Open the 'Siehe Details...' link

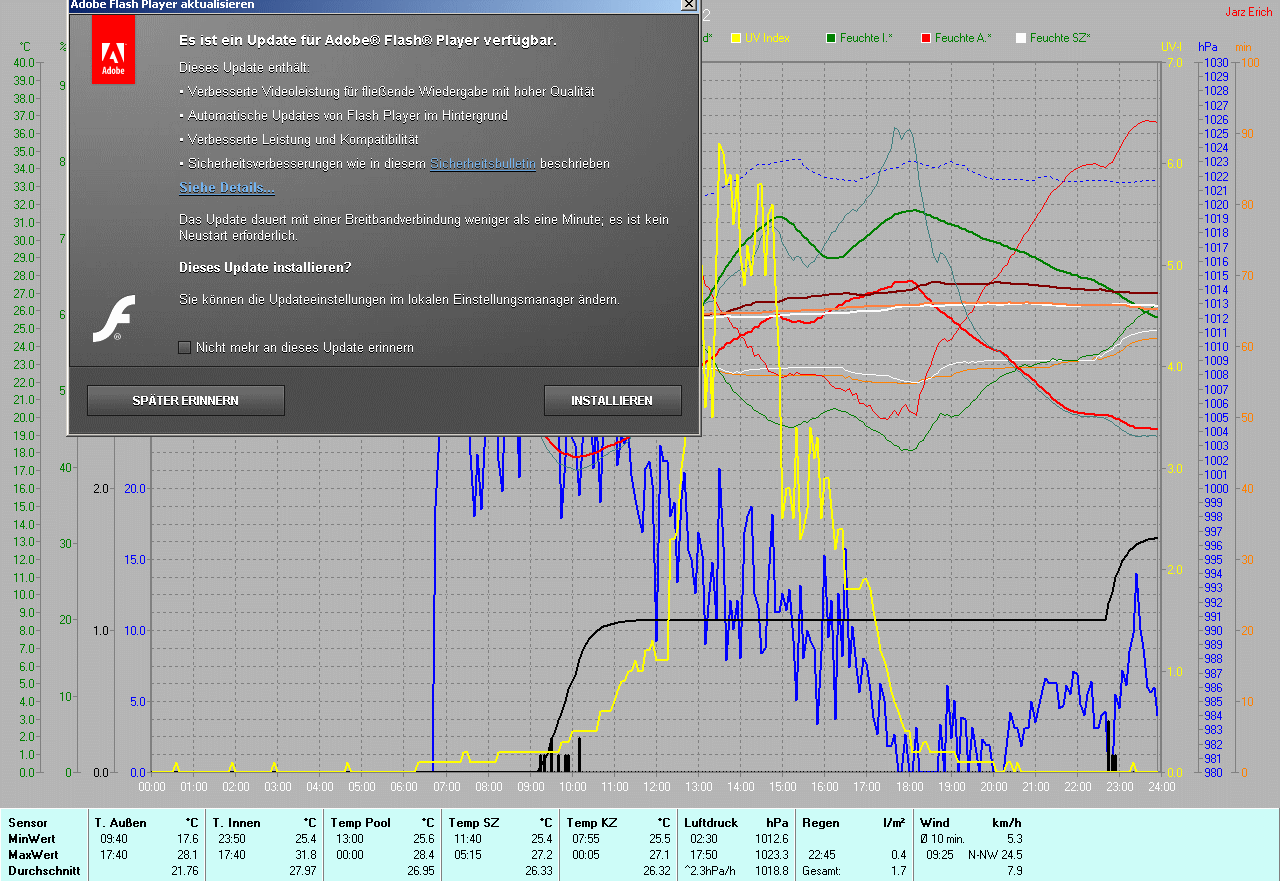tap(226, 188)
